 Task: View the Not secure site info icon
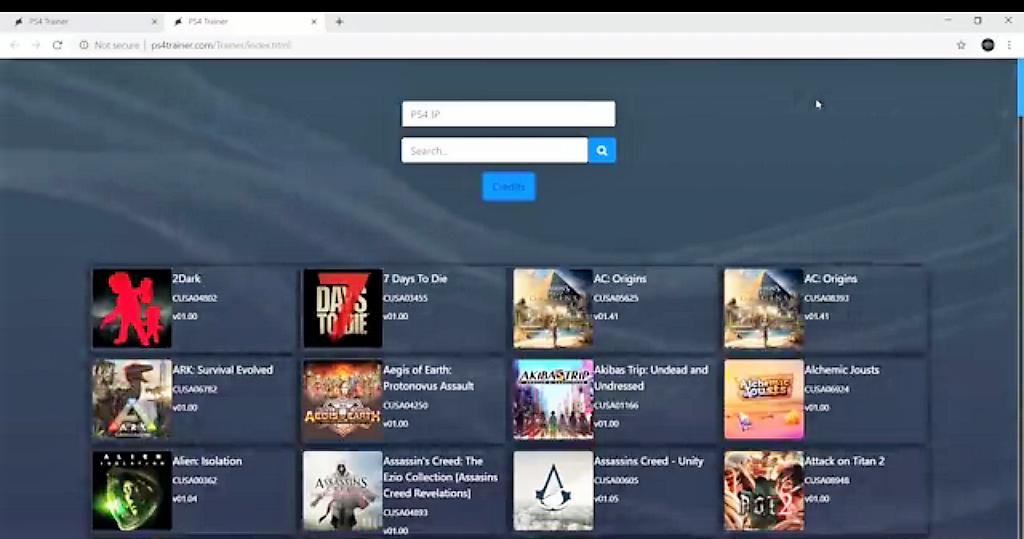84,45
